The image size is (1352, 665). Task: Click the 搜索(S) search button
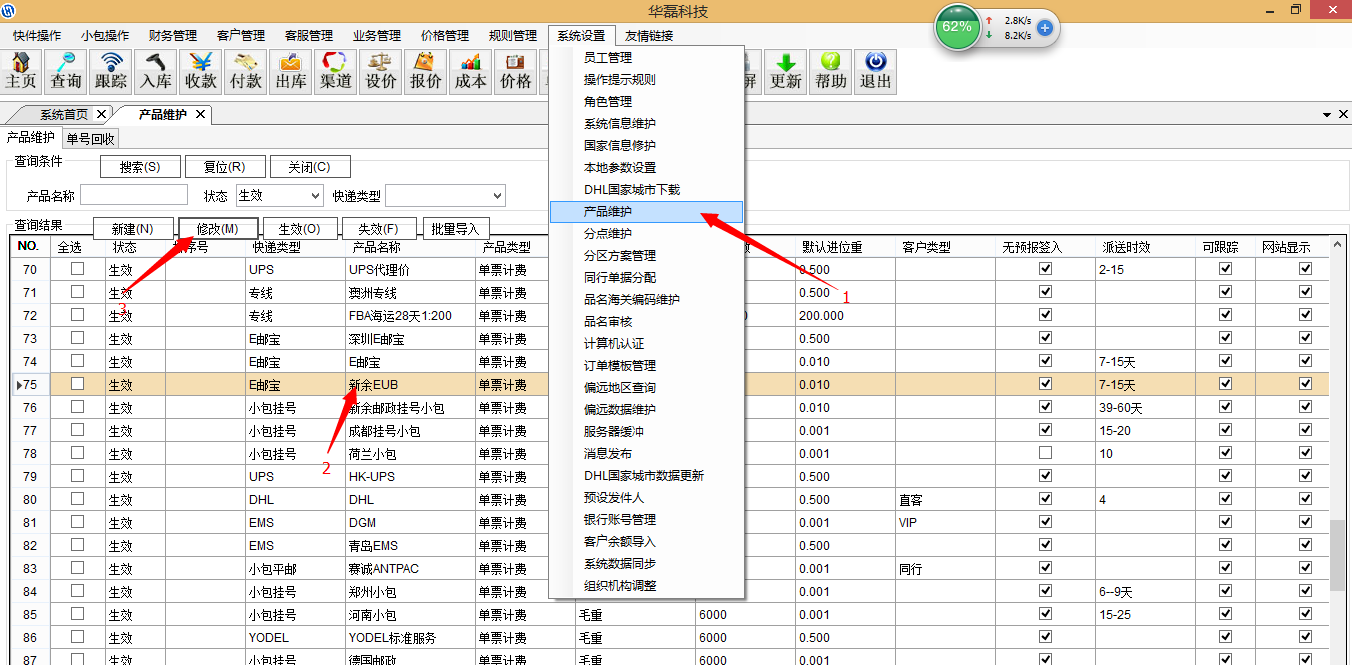(x=139, y=167)
